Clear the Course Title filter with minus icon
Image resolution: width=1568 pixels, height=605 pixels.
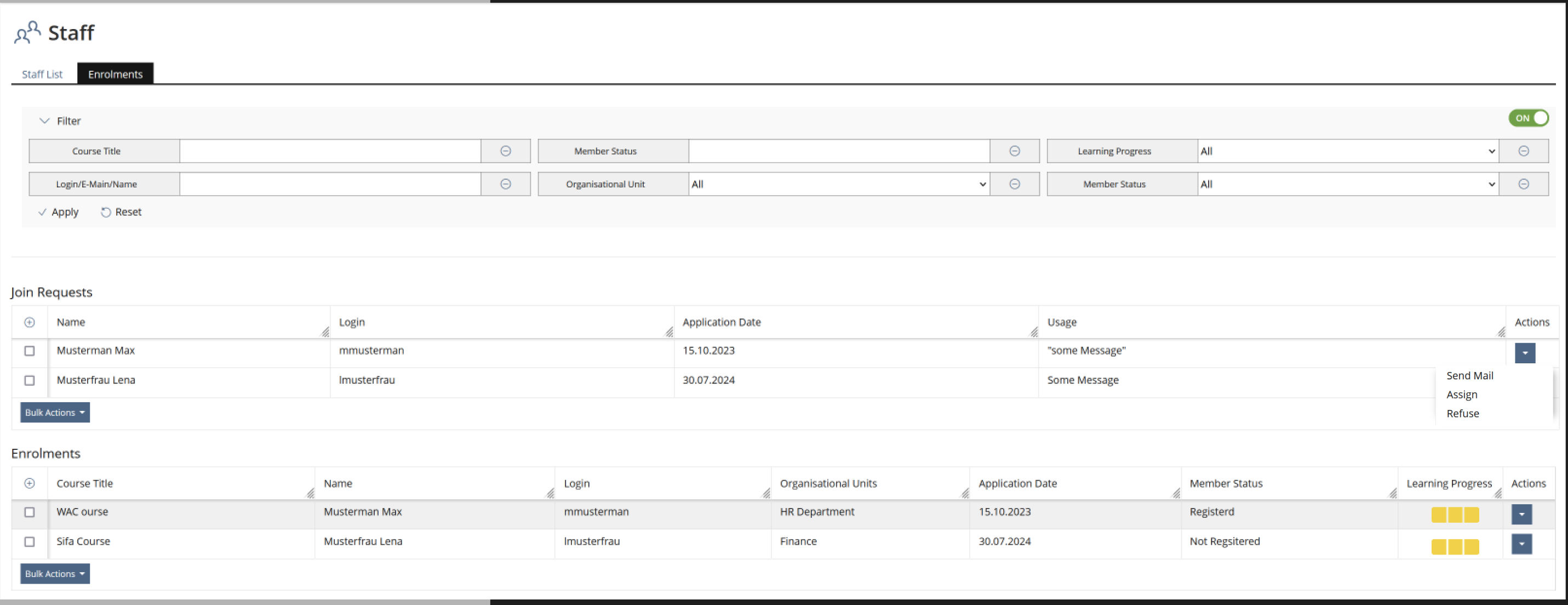pyautogui.click(x=505, y=151)
